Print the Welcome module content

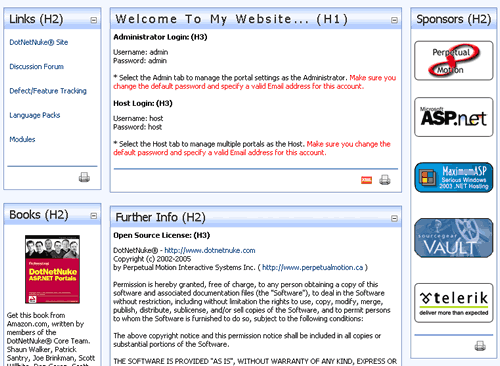click(385, 180)
